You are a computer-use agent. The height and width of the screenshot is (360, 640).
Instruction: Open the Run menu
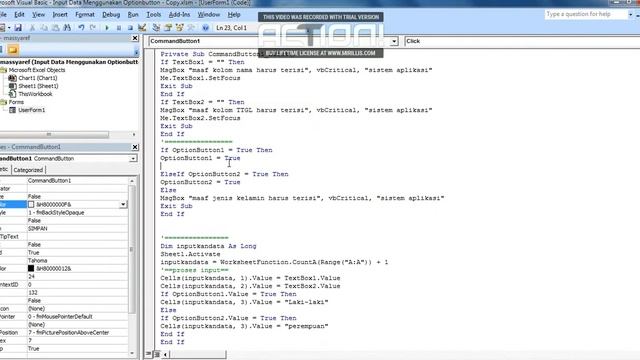pos(133,15)
